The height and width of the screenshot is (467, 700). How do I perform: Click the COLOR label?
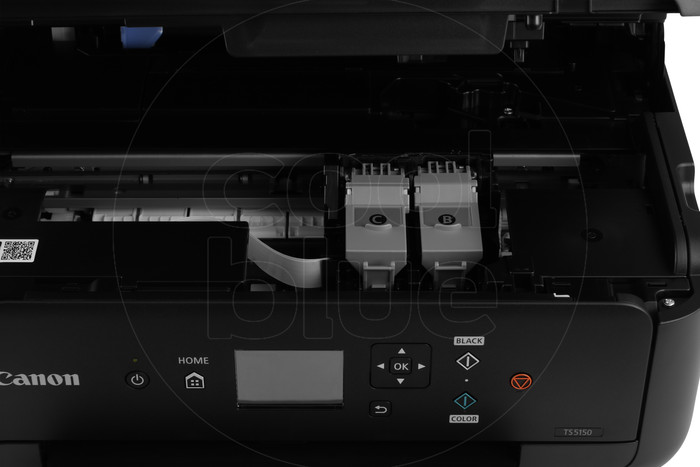tap(464, 419)
